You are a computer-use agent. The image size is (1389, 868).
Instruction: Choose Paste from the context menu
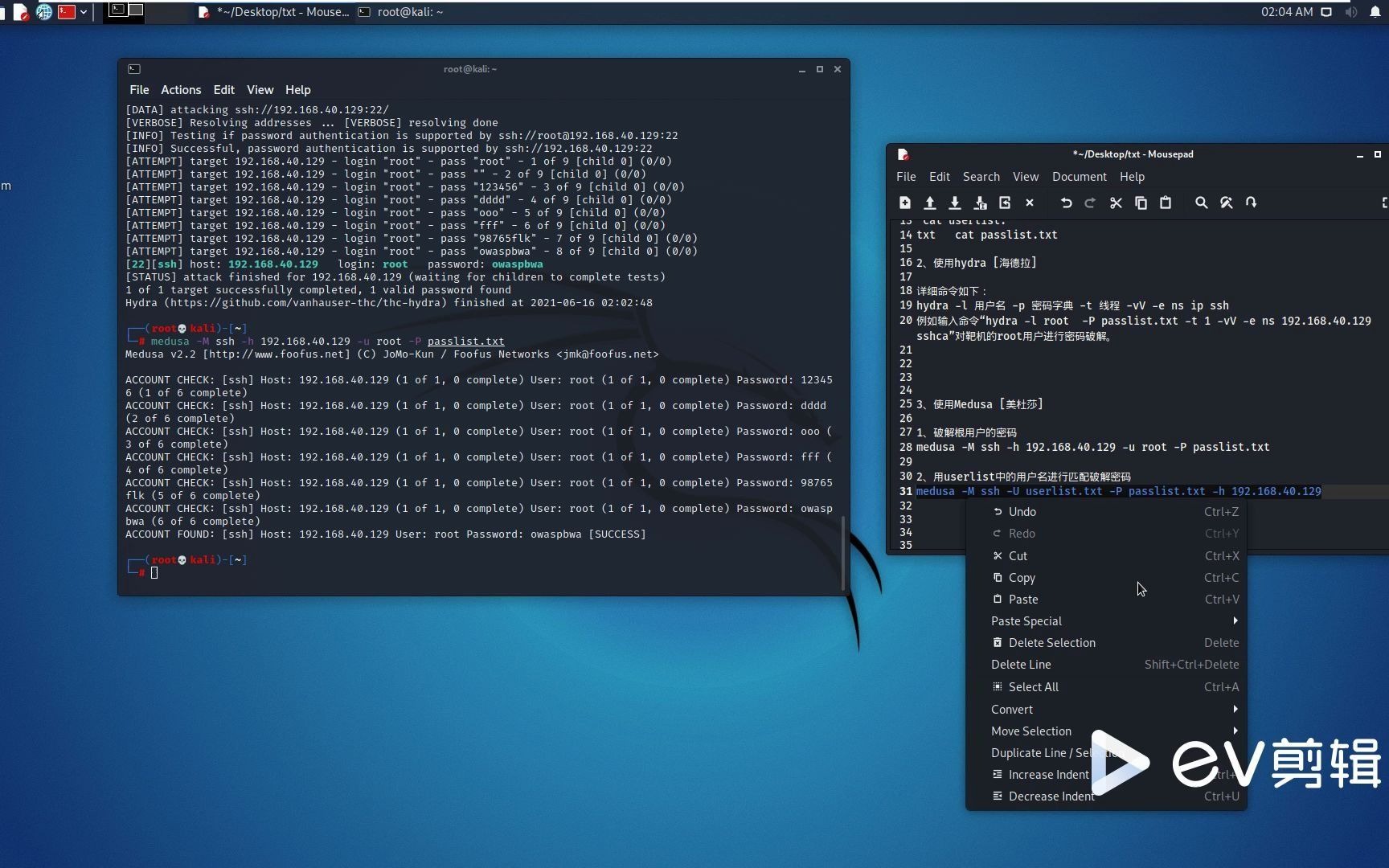tap(1106, 599)
